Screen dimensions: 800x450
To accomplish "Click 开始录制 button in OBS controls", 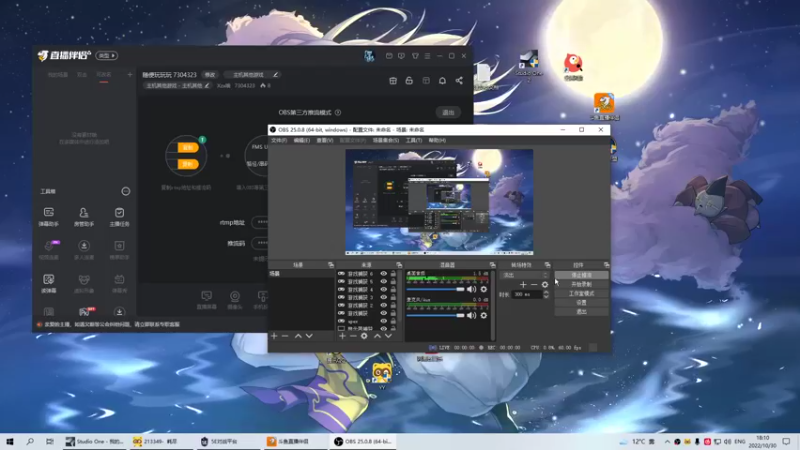I will tap(582, 284).
